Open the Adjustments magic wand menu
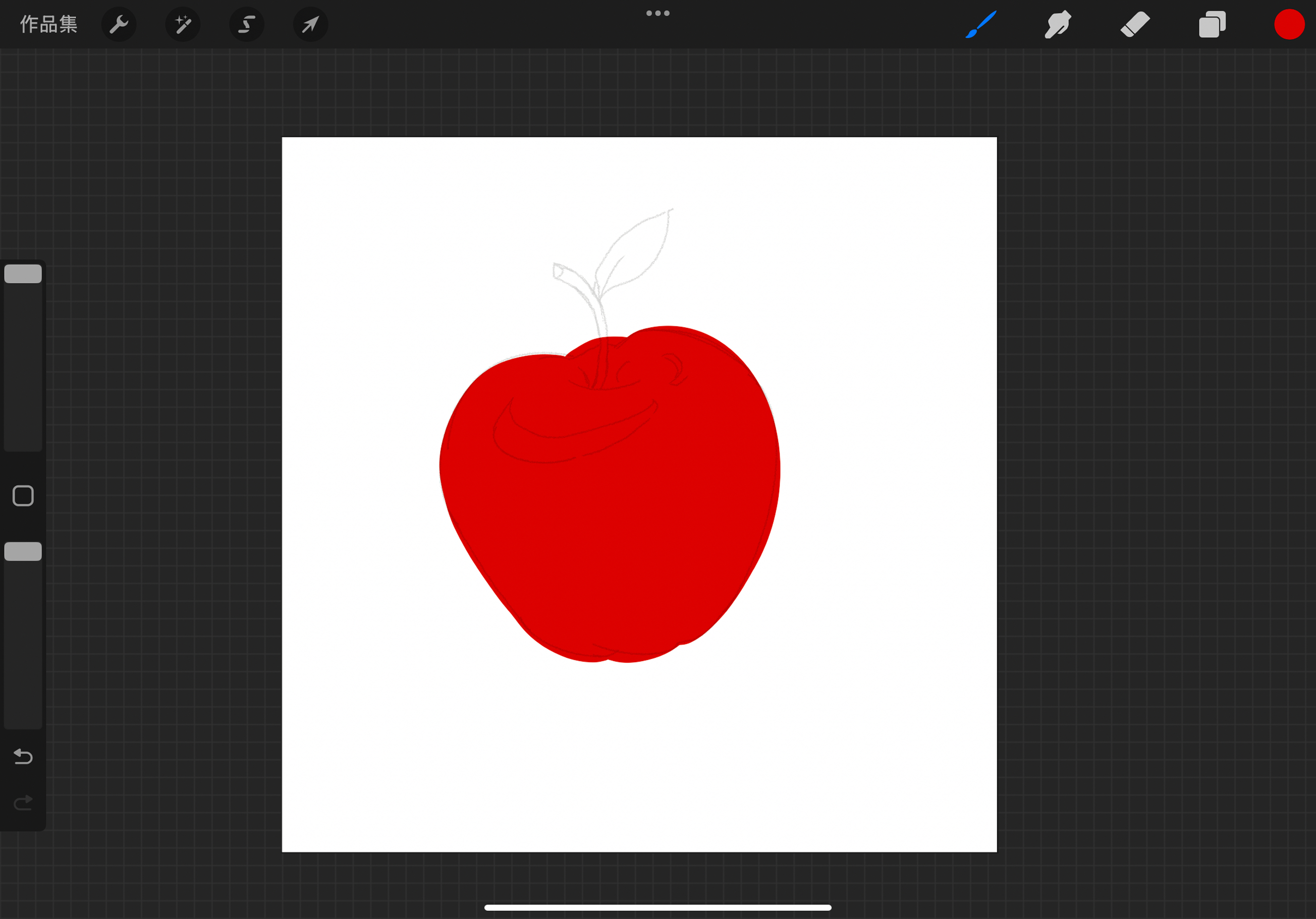This screenshot has height=919, width=1316. click(x=183, y=25)
